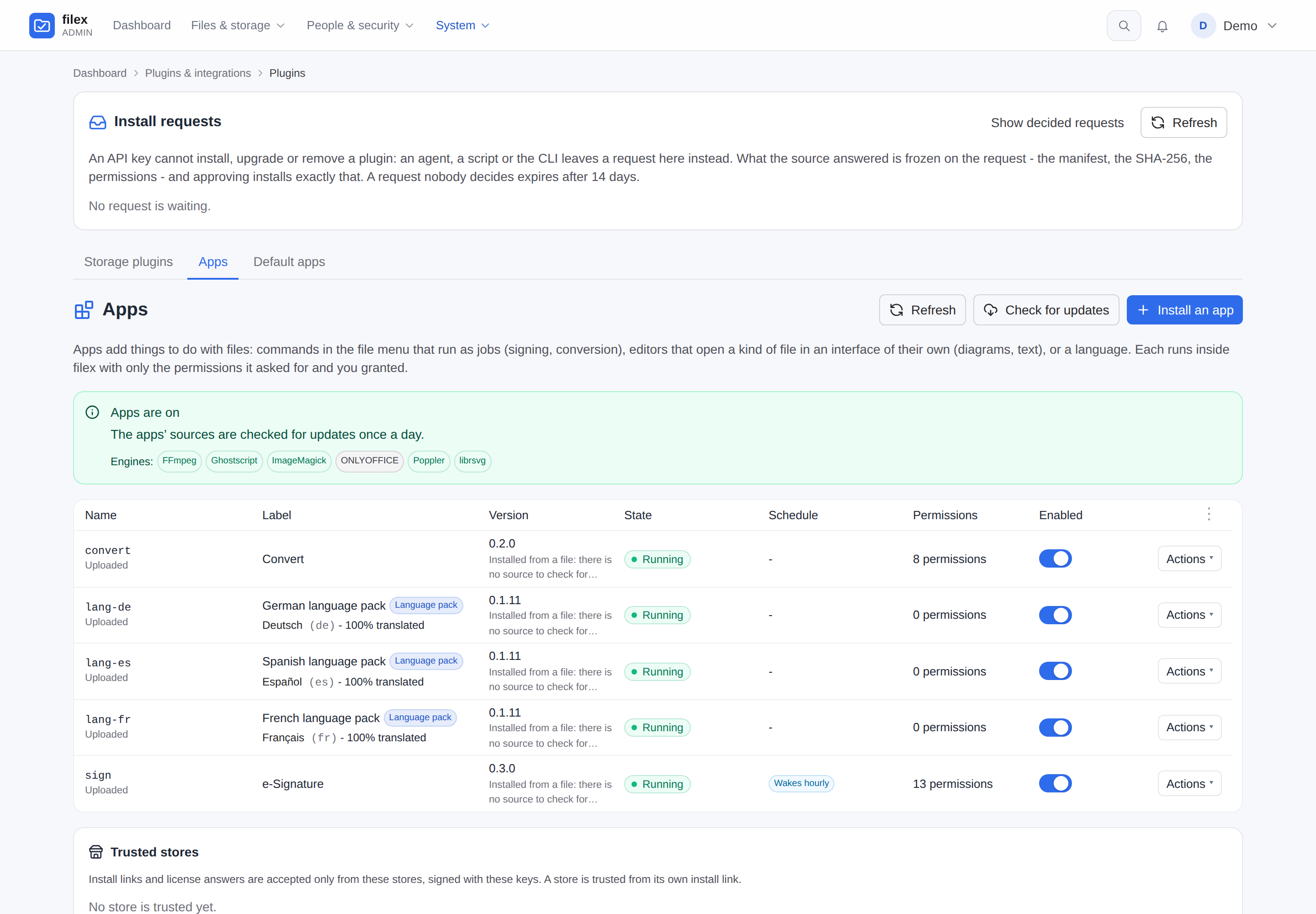Click Show decided requests link
This screenshot has width=1316, height=914.
pos(1057,122)
